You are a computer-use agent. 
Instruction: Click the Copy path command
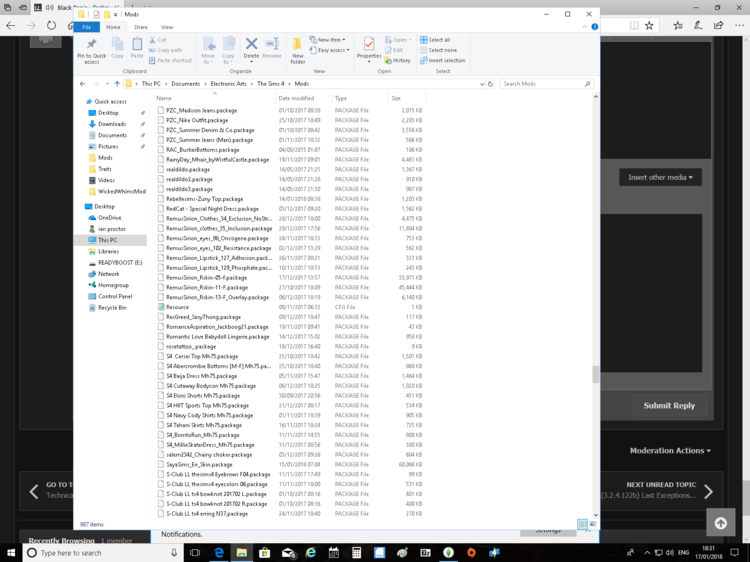tap(165, 50)
